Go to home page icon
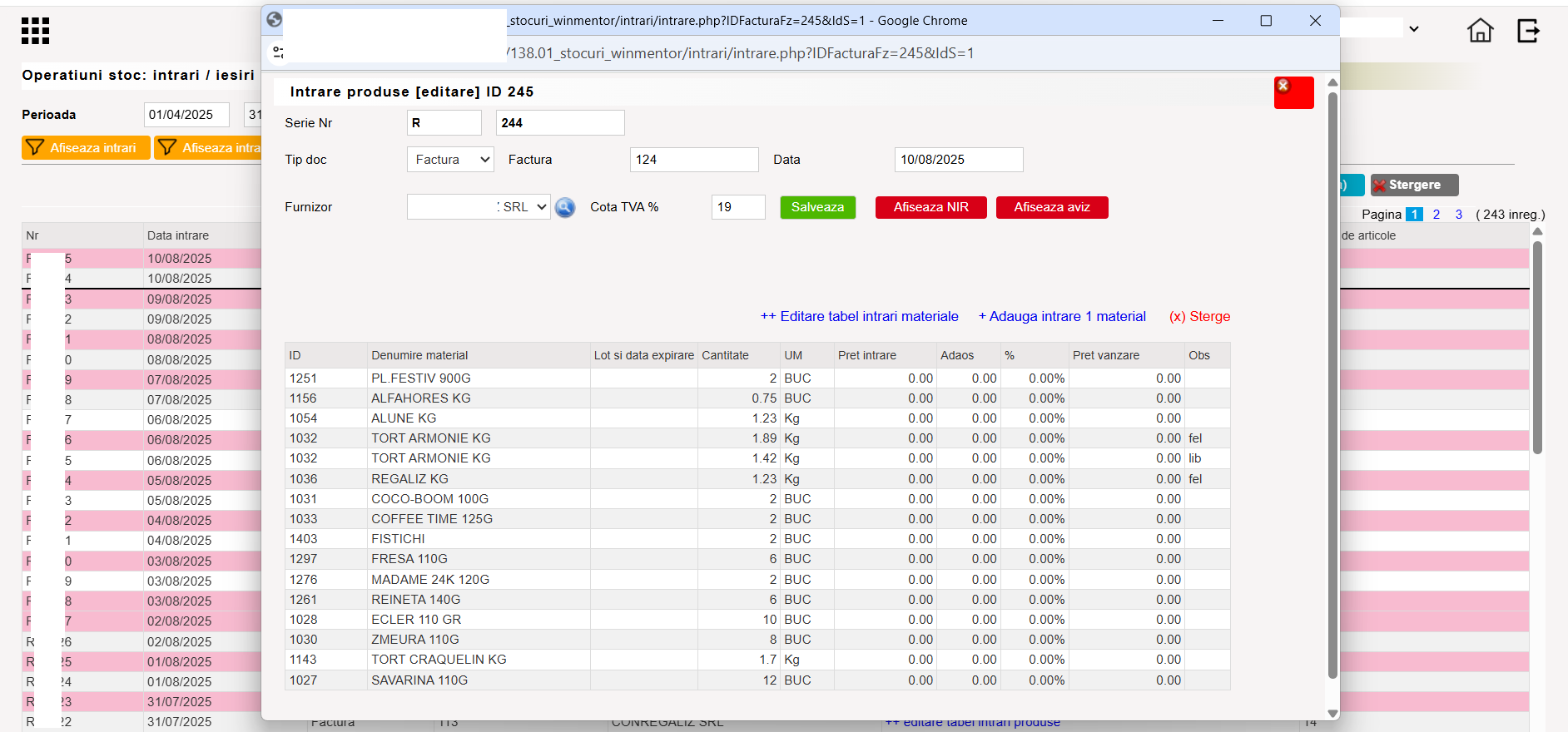 1480,31
